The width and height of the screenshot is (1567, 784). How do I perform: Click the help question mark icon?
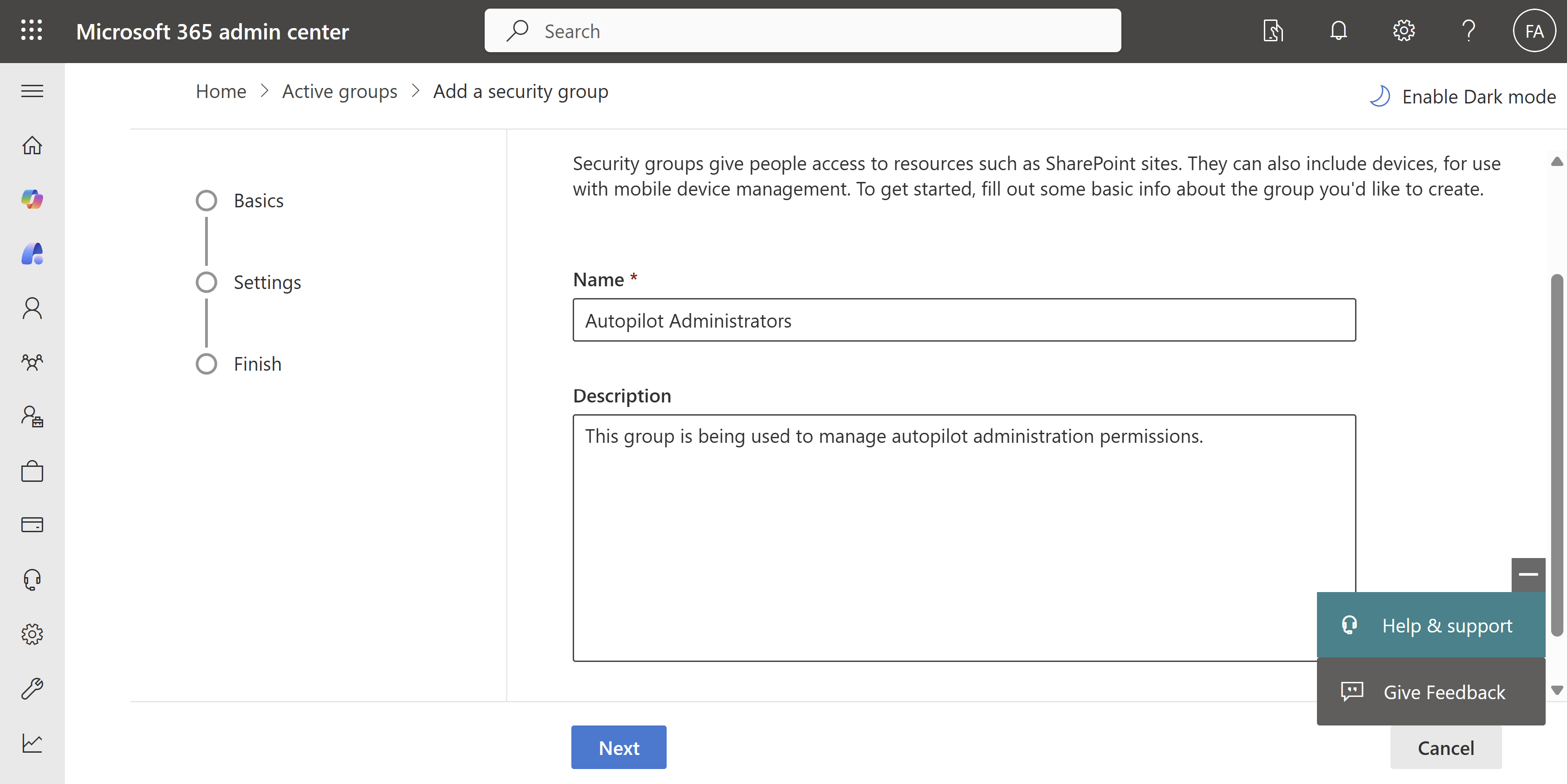coord(1469,30)
